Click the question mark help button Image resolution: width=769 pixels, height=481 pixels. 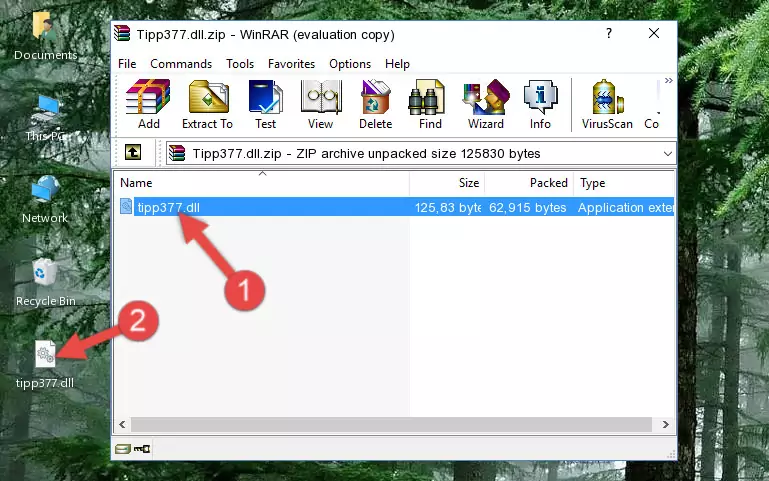coord(609,33)
